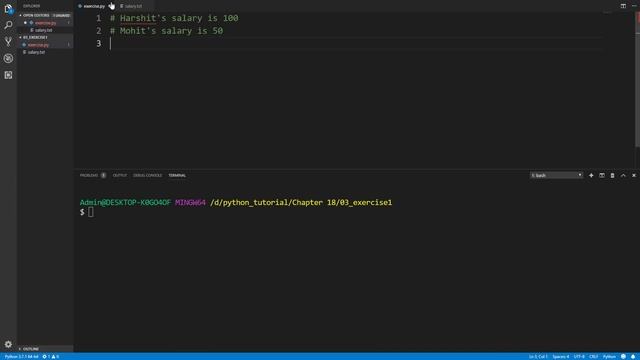Change the UTF-8 encoding in status bar
This screenshot has width=640, height=360.
tap(579, 356)
